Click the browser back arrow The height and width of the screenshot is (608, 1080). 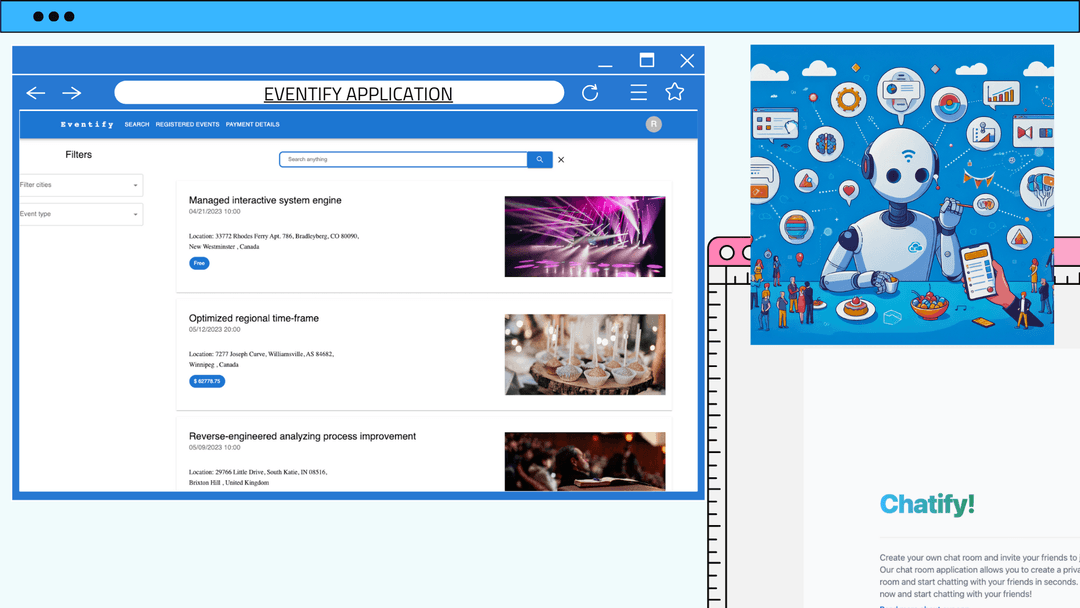pyautogui.click(x=36, y=93)
